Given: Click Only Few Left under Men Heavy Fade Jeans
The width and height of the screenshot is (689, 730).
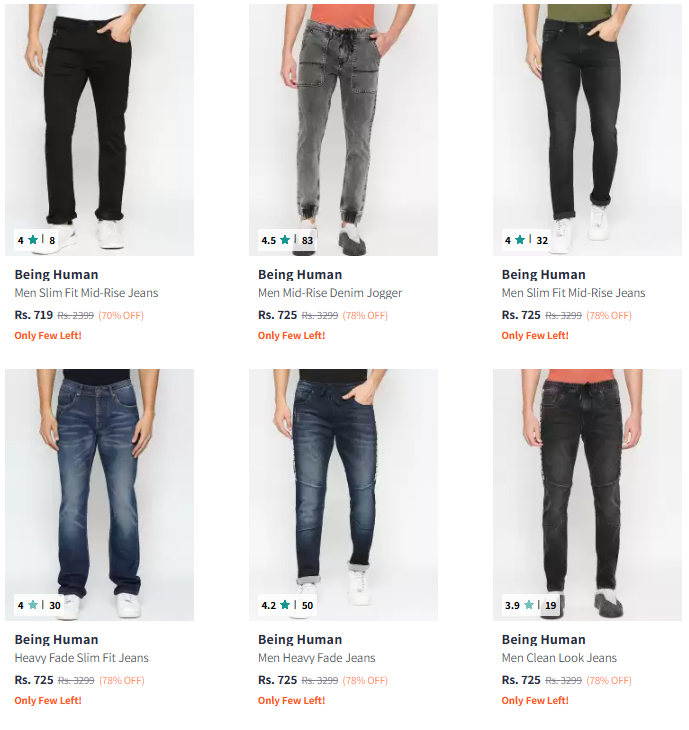Looking at the screenshot, I should point(291,700).
